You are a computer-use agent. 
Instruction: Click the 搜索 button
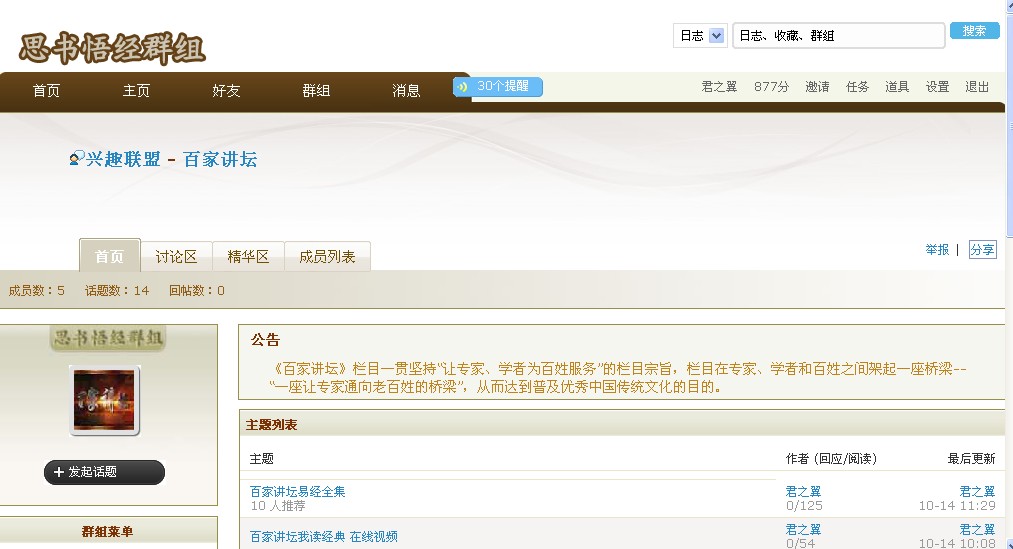tap(974, 30)
